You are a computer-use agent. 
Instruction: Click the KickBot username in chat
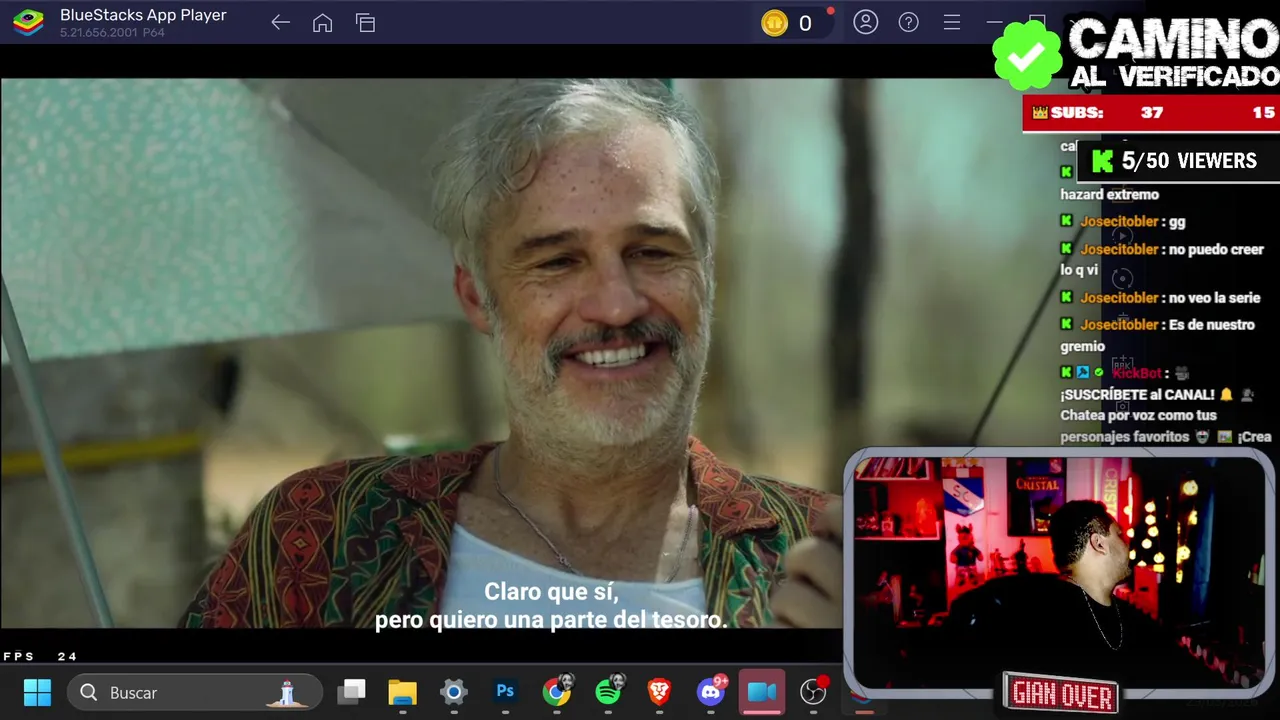(x=1137, y=373)
